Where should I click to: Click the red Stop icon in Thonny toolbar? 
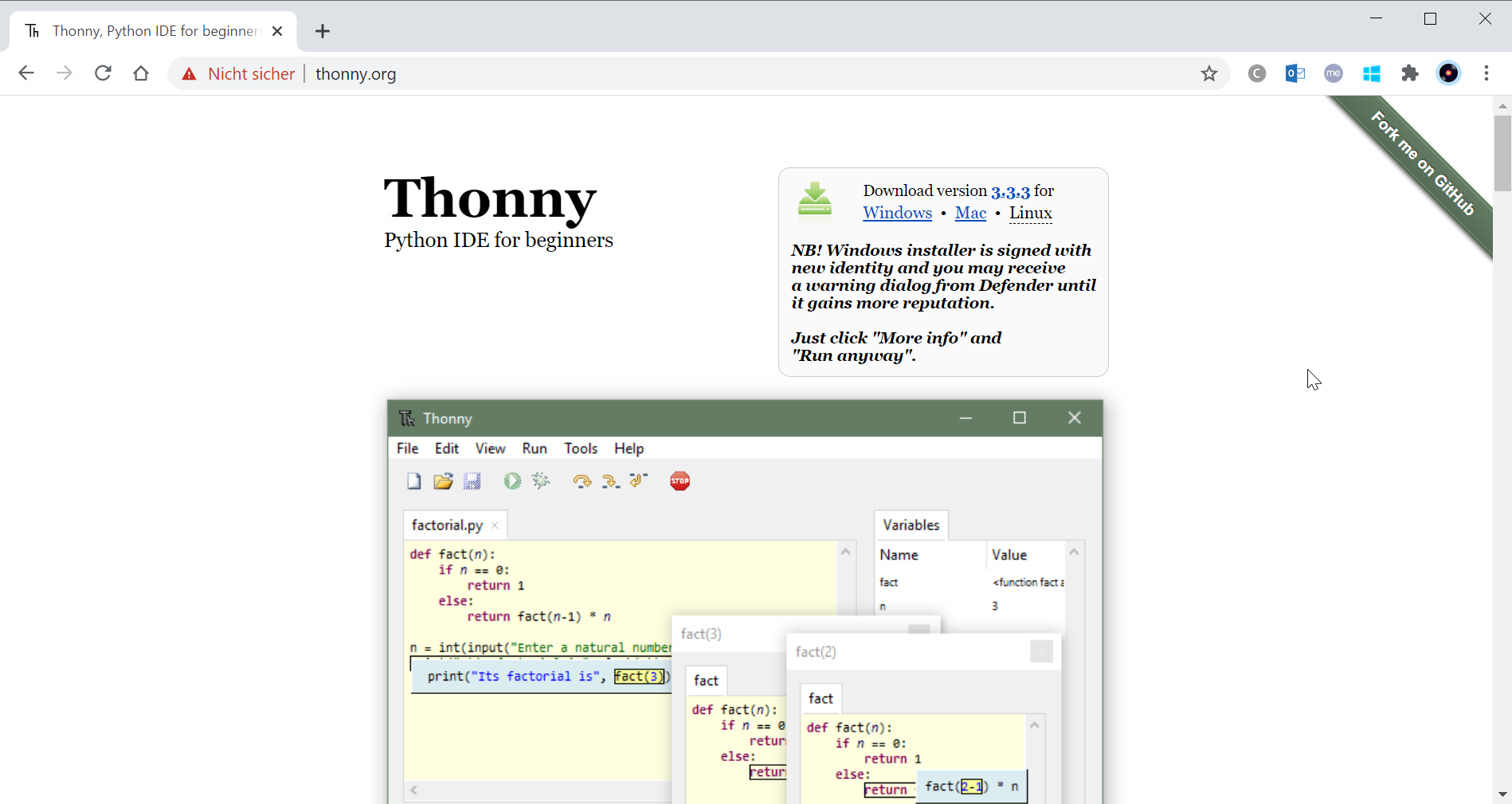(x=680, y=481)
